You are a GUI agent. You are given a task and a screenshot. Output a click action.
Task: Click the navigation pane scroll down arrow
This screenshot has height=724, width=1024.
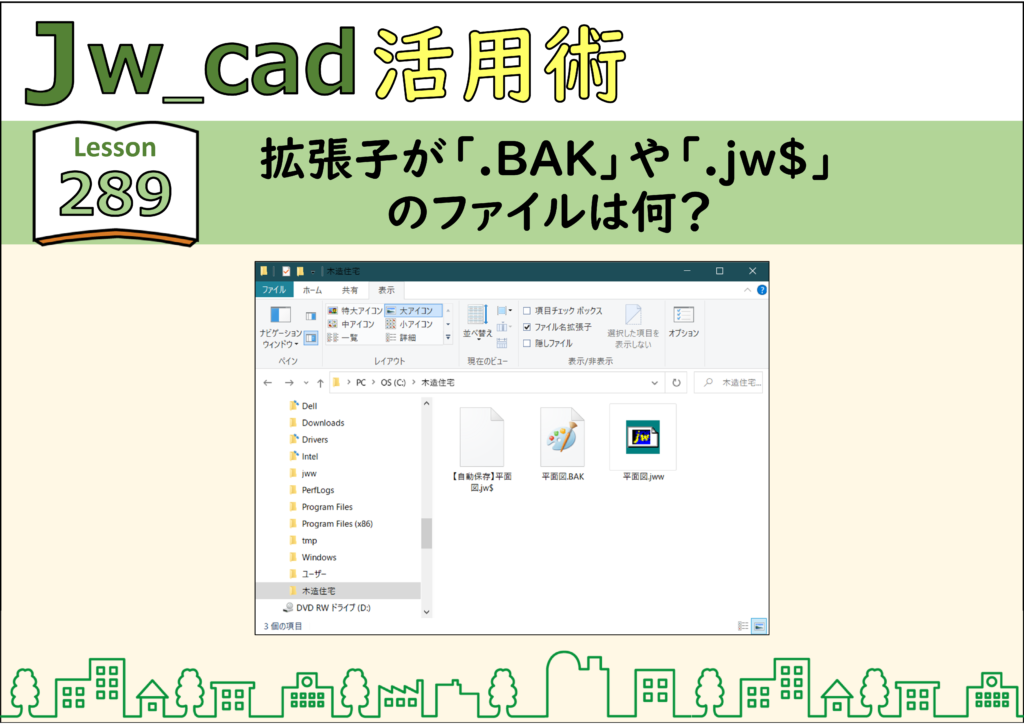[x=426, y=612]
